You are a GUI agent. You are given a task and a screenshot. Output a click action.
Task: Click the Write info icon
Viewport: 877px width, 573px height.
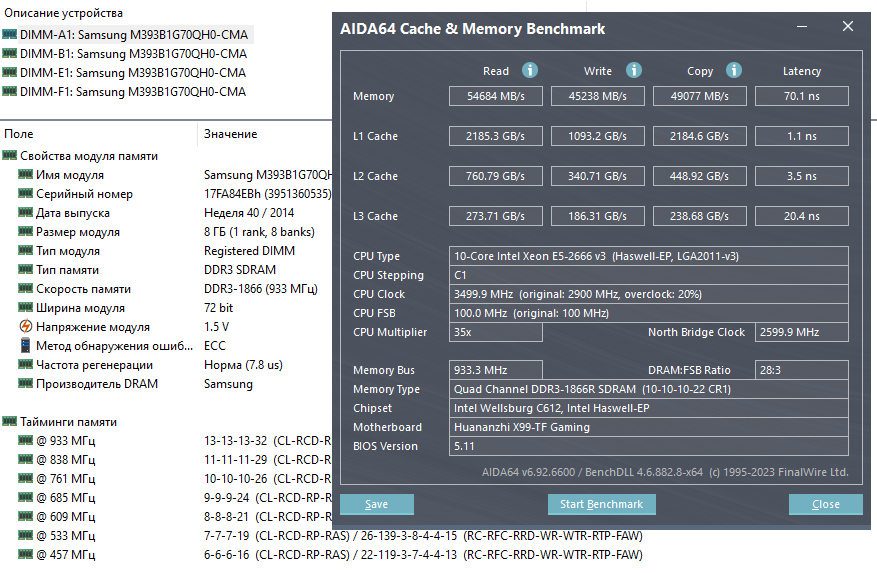(x=633, y=70)
